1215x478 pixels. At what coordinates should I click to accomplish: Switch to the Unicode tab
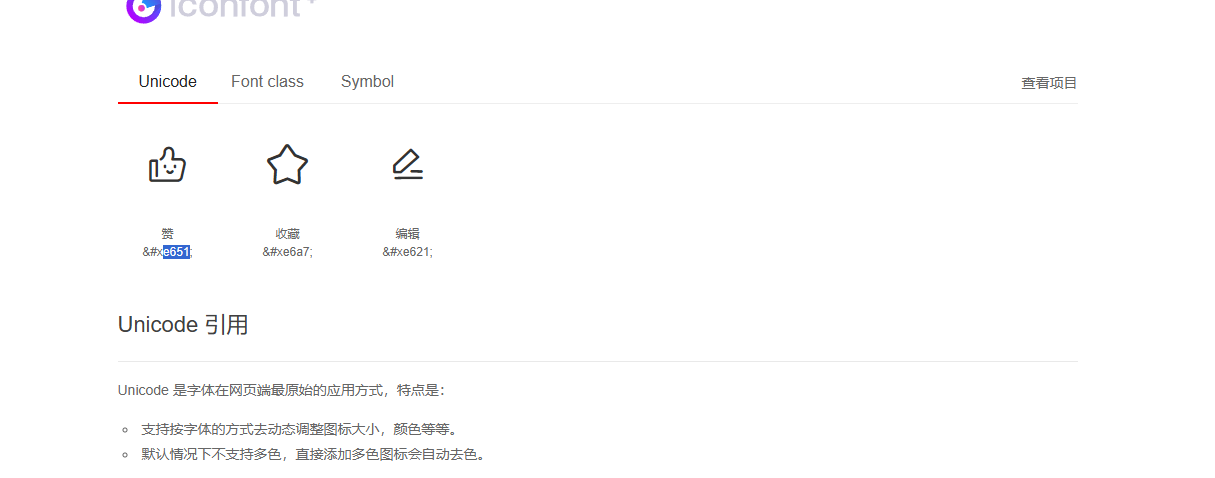(167, 82)
